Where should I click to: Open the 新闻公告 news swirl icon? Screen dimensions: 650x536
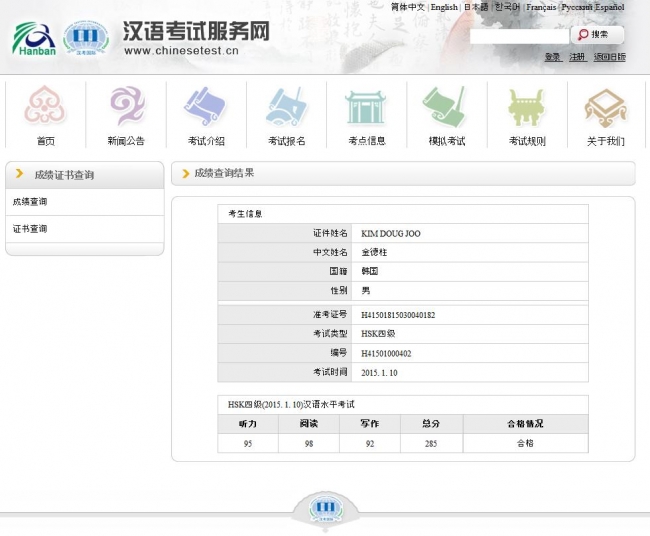(126, 105)
